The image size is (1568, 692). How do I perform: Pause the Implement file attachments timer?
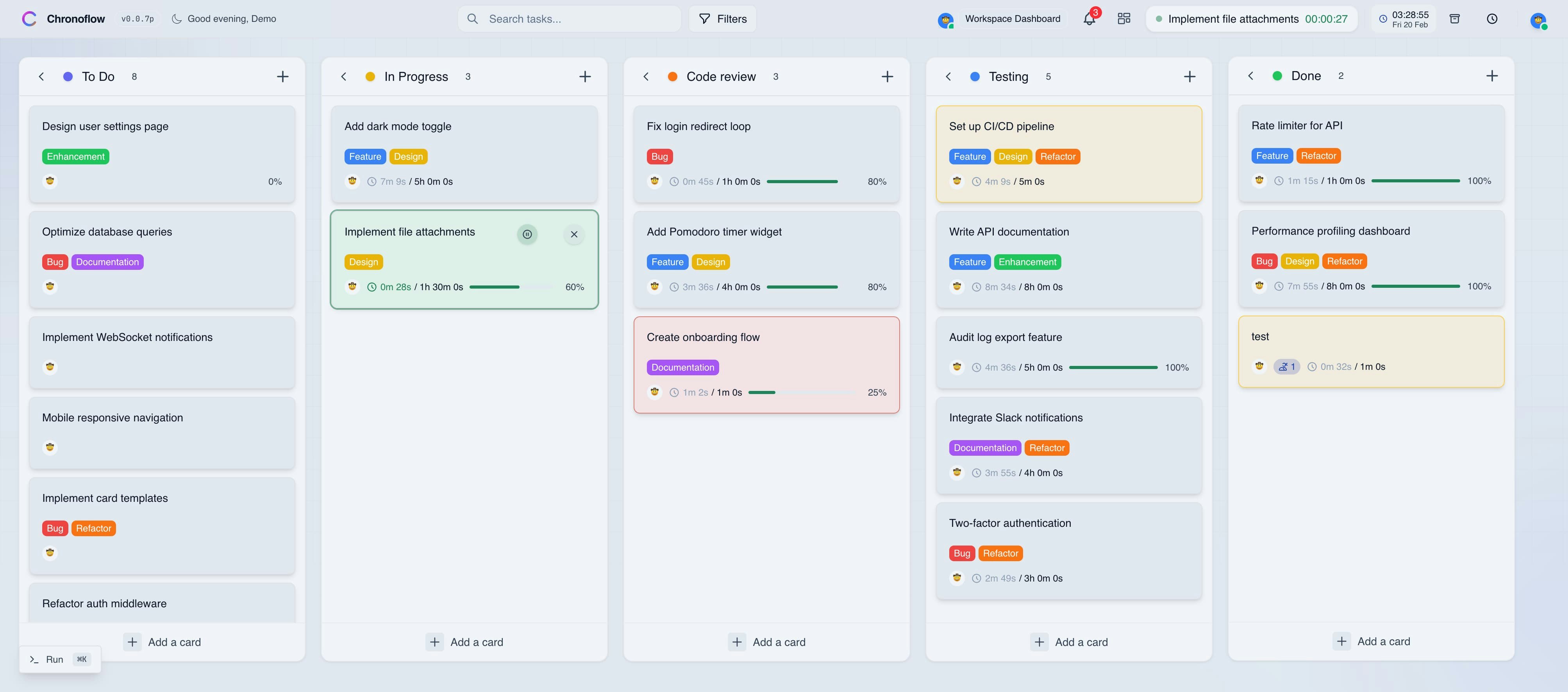click(x=527, y=234)
